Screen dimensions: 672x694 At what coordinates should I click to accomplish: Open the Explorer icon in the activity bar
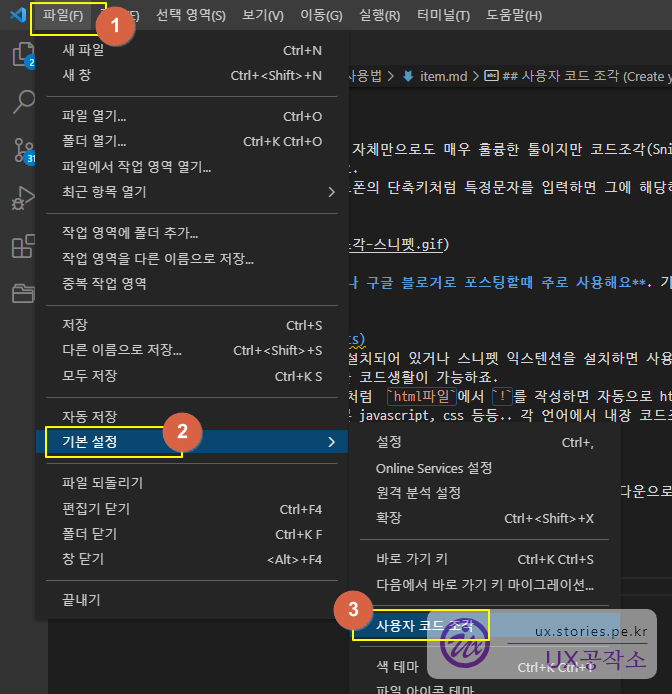[x=23, y=54]
